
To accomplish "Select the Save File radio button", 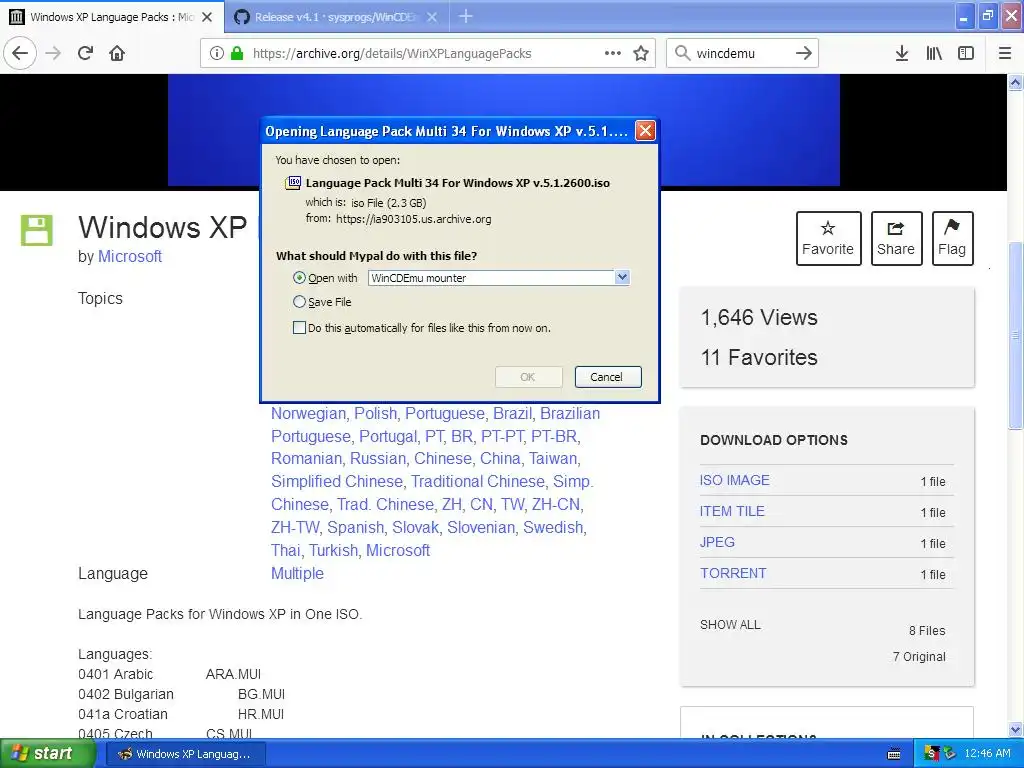I will (299, 302).
